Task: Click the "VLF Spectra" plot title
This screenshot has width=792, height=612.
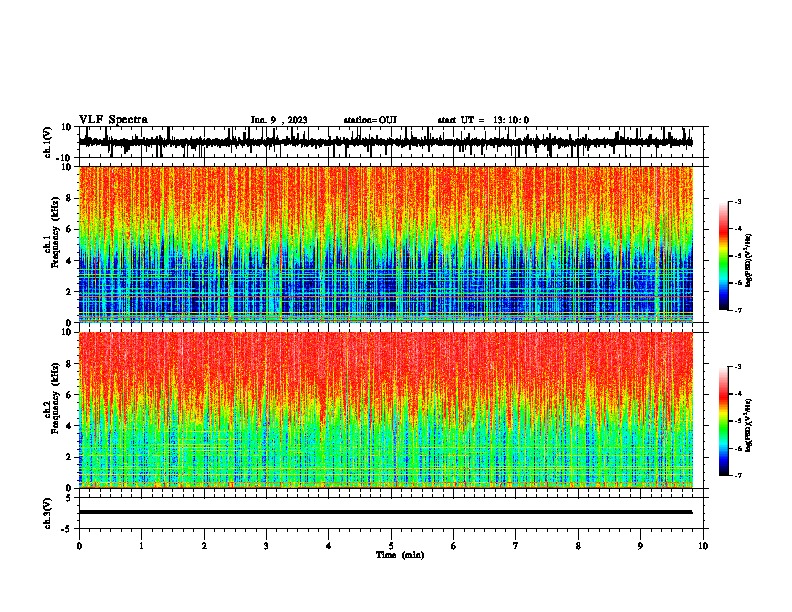Action: (113, 120)
